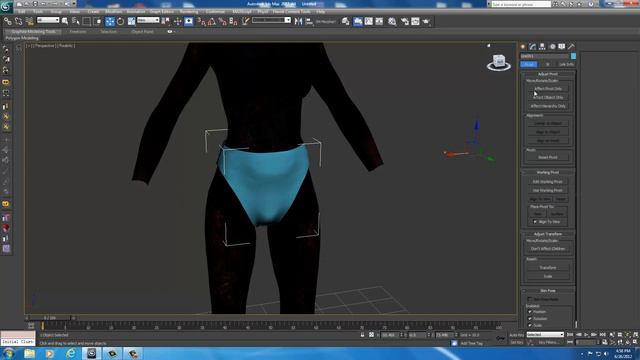This screenshot has height=360, width=640.
Task: Choose the Bind to Space Warp tool
Action: 29,21
